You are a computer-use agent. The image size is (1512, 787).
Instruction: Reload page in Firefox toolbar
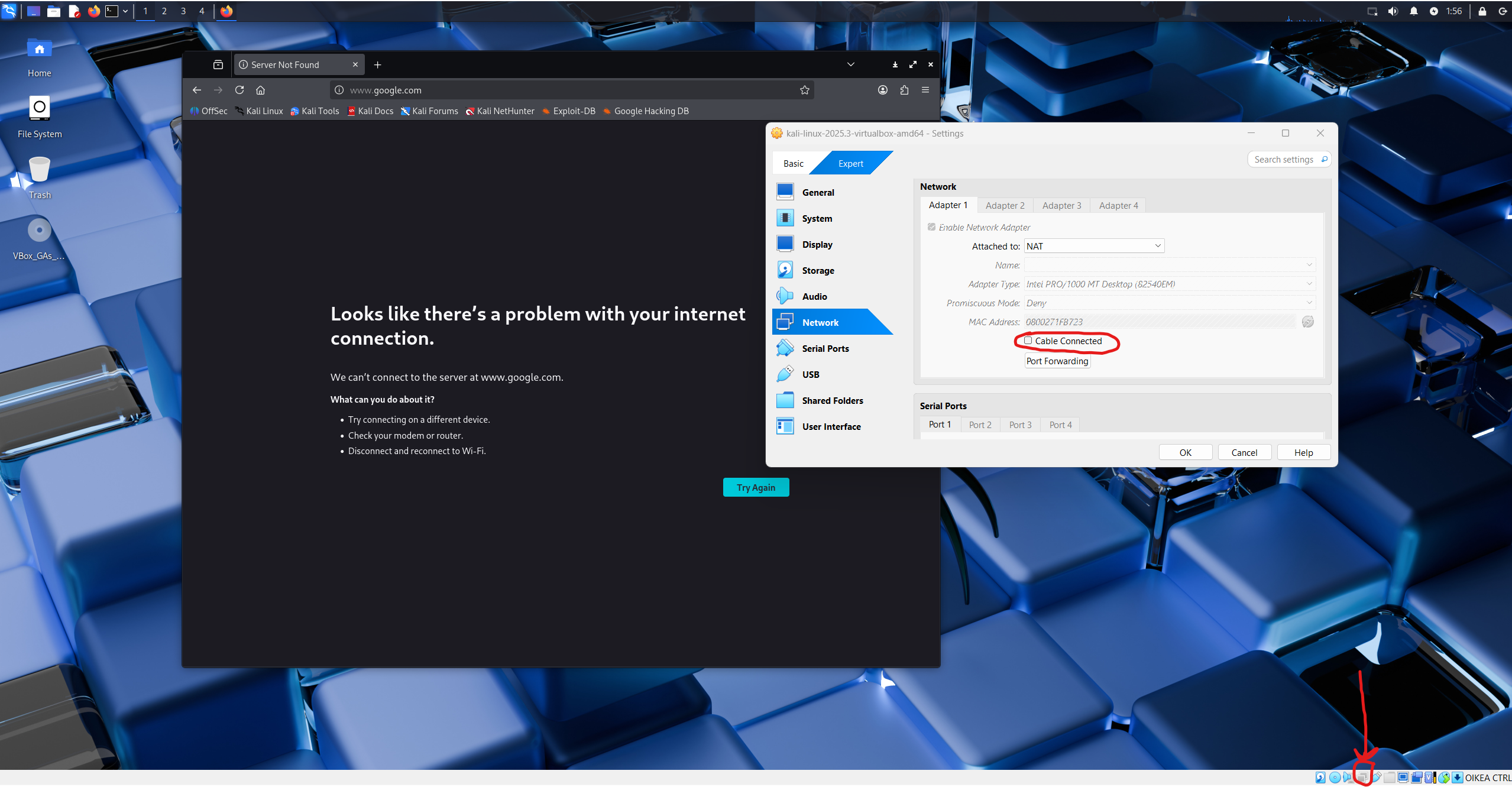tap(239, 90)
